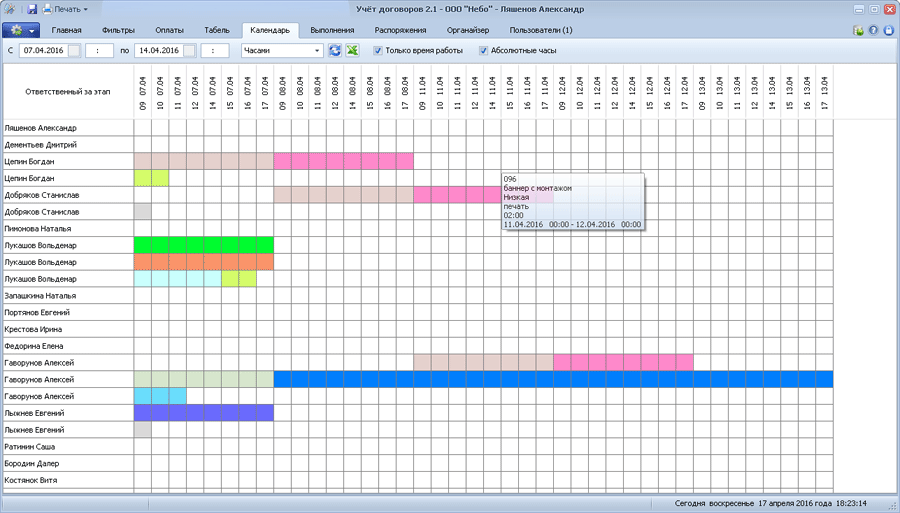Viewport: 900px width, 513px height.
Task: Select row Дементьев Дмитрий
Action: [x=68, y=145]
